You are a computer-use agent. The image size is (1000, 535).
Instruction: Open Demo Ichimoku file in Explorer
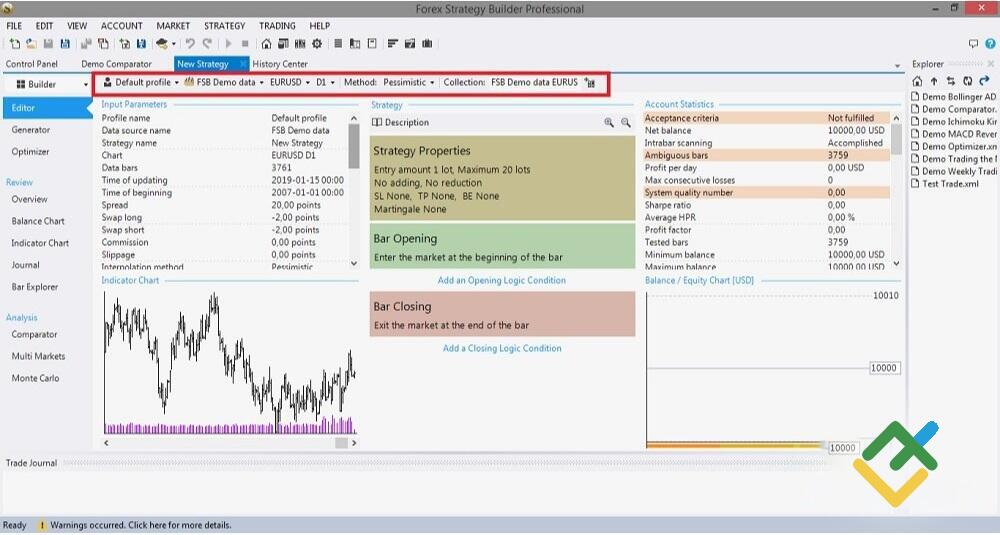[958, 122]
